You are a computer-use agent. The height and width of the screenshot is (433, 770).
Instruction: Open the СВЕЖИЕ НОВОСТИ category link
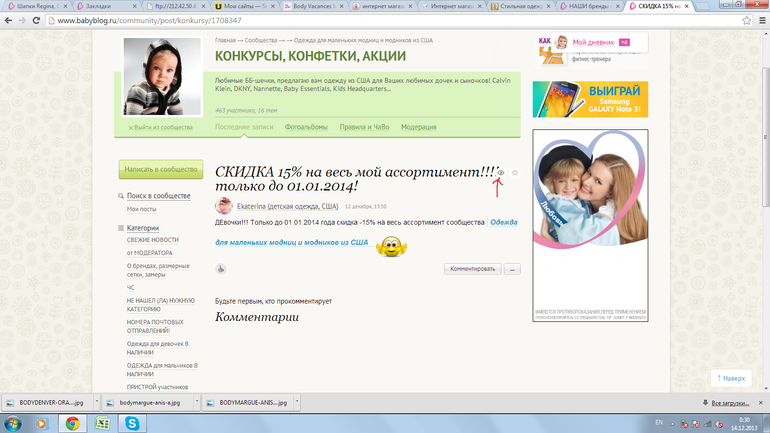pos(153,240)
